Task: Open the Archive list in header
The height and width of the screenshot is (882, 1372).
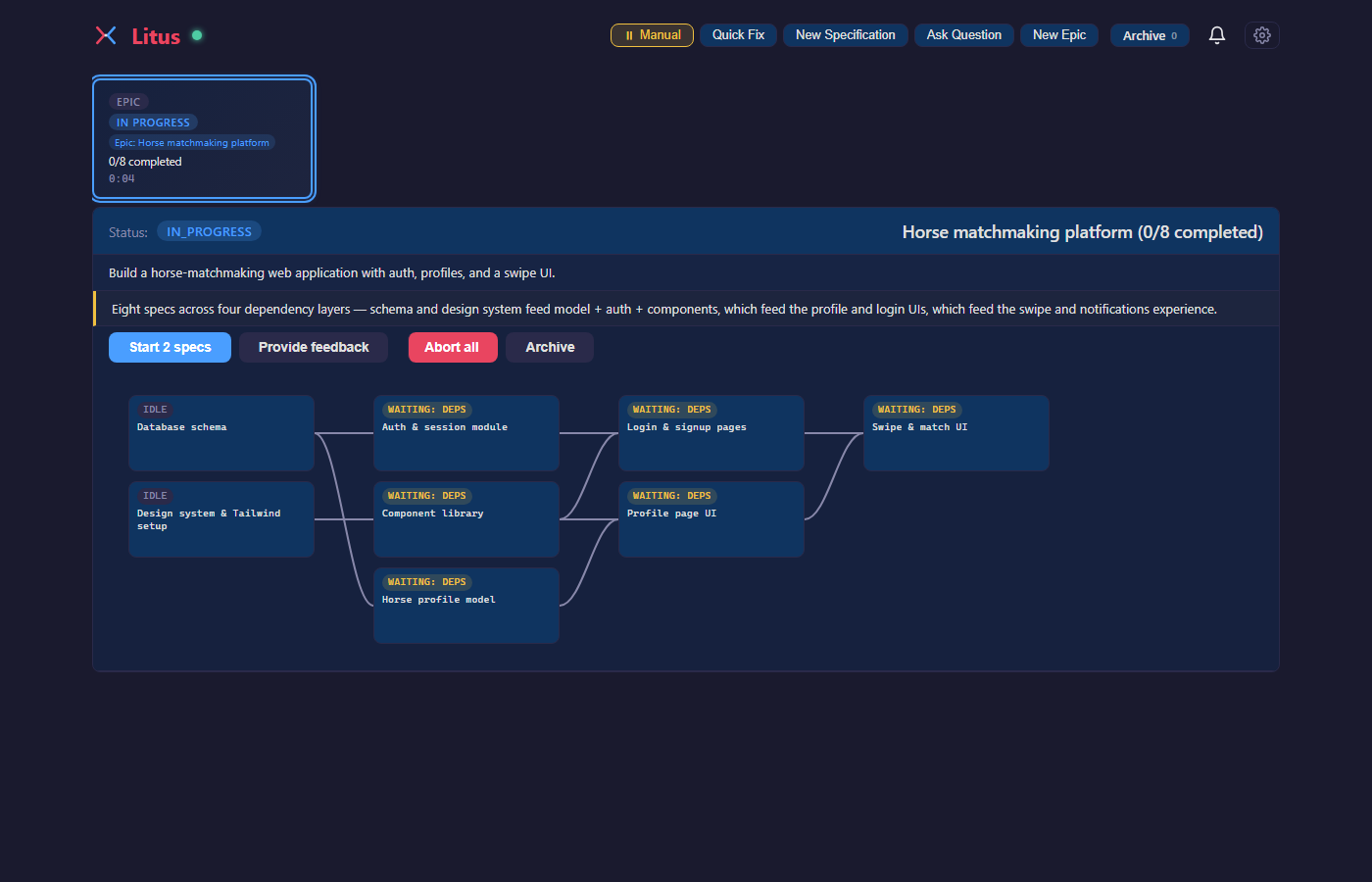Action: 1150,35
